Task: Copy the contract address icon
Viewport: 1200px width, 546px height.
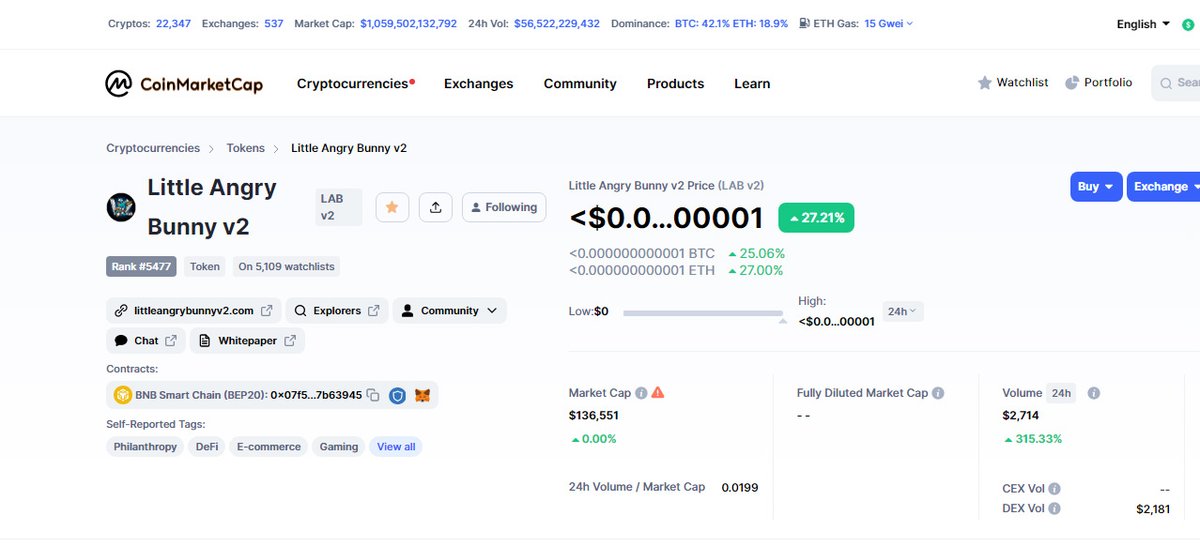Action: 373,395
